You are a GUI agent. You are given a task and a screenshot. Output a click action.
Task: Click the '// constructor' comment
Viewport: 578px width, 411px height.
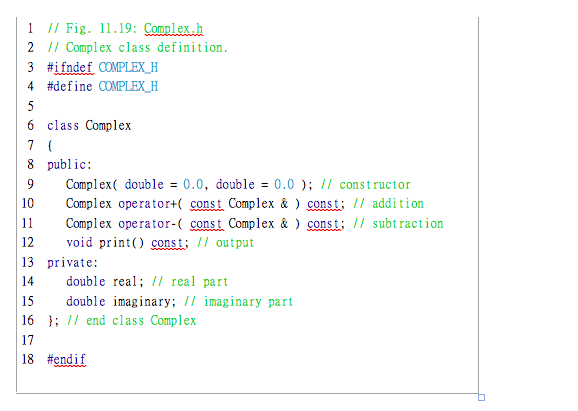tap(366, 185)
